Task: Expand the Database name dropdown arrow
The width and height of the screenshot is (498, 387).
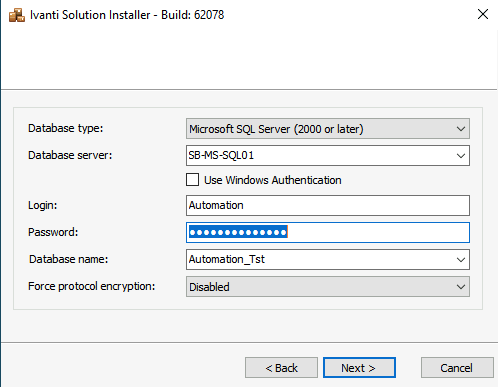Action: click(x=461, y=259)
